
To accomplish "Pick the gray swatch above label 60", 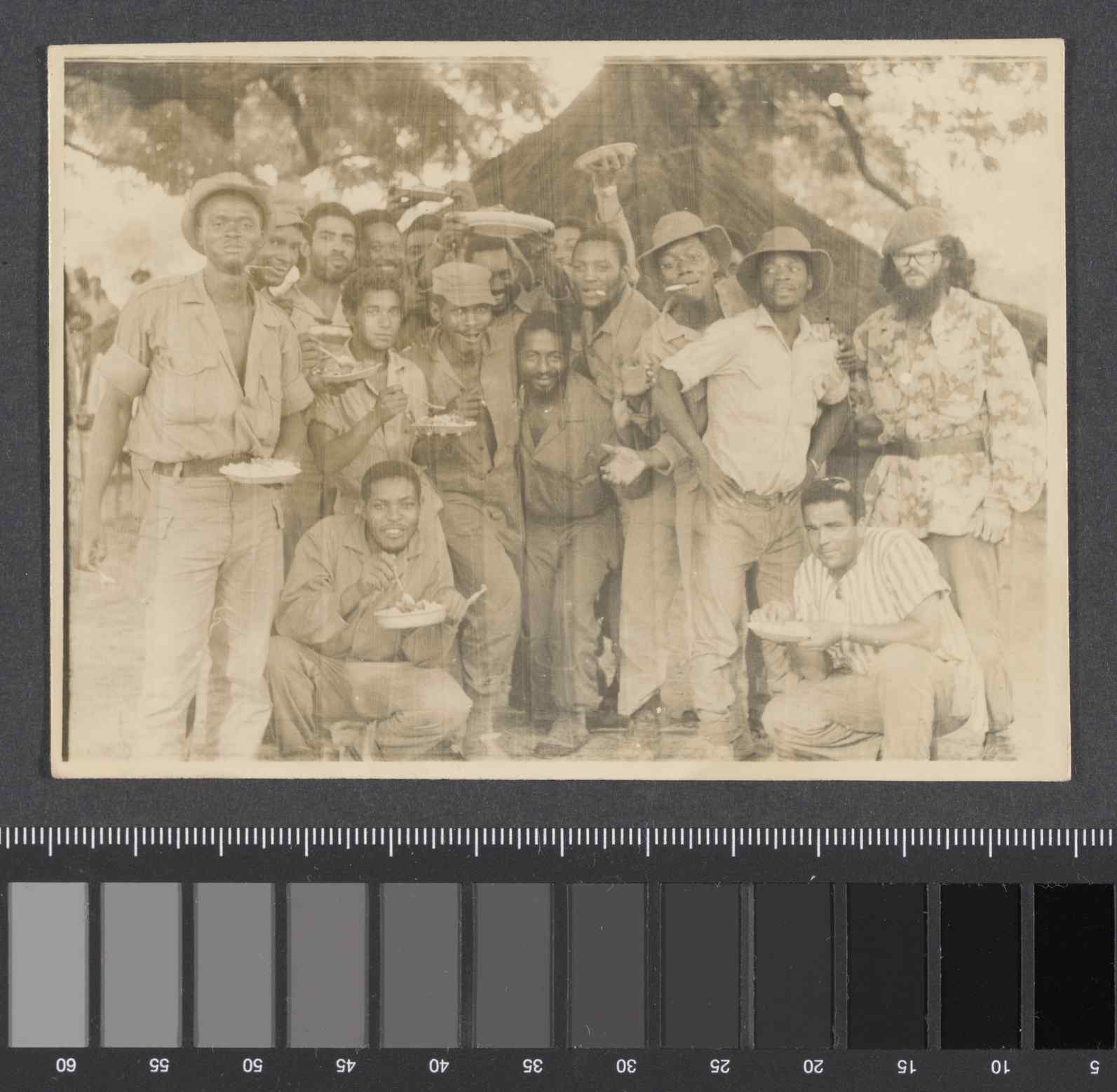I will coord(48,964).
